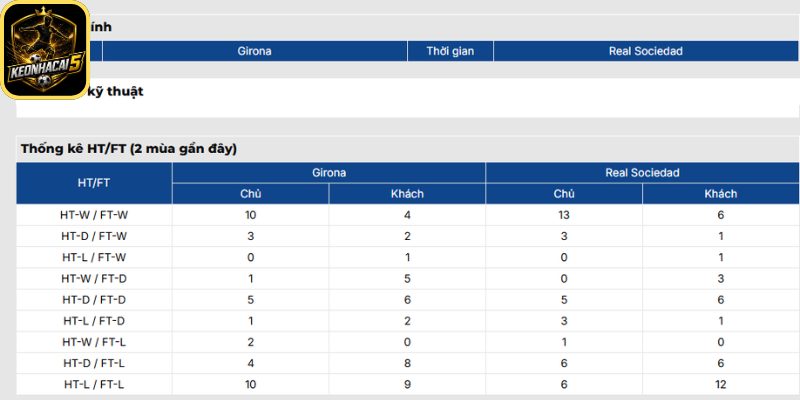Click Girona header in HT/FT statistics table
Screen dimensions: 800x400
click(x=329, y=173)
